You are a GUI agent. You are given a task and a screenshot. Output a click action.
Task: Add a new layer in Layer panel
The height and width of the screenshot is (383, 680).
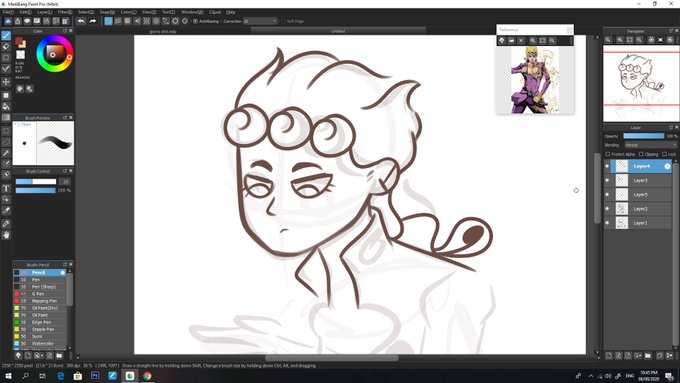(x=608, y=355)
